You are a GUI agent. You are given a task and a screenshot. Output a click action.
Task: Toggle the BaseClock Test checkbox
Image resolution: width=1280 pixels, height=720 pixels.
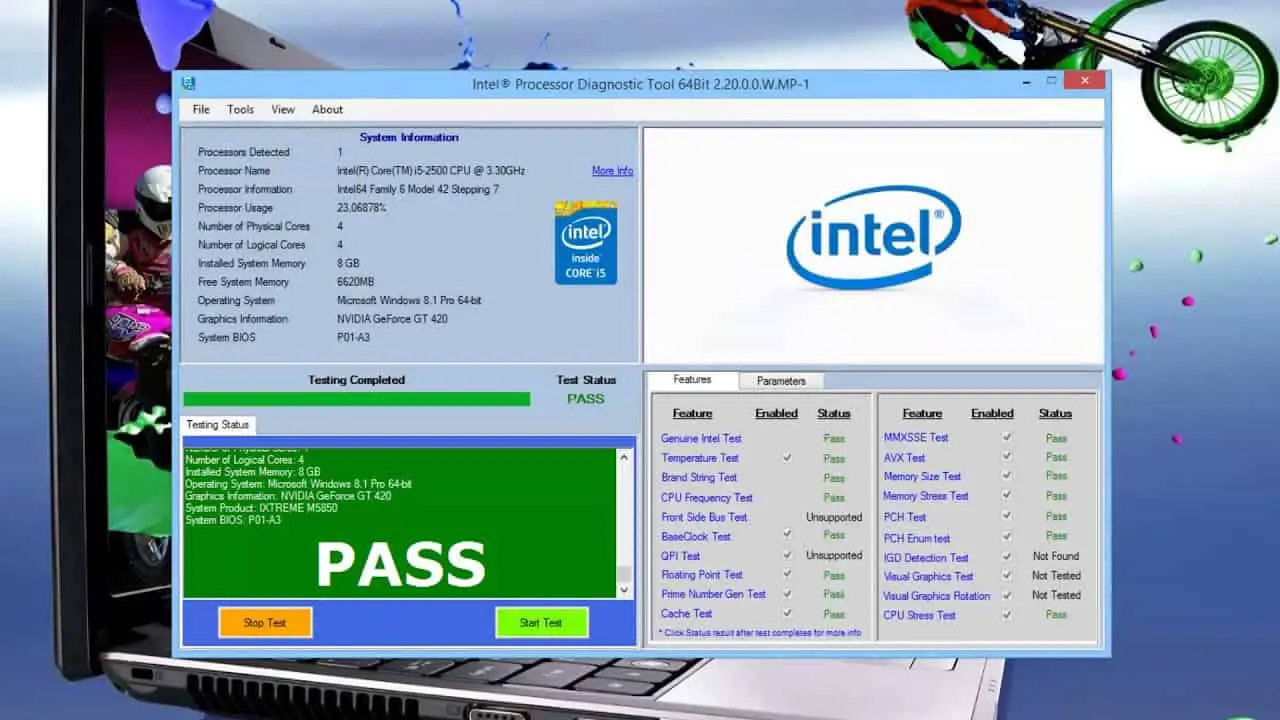click(787, 536)
